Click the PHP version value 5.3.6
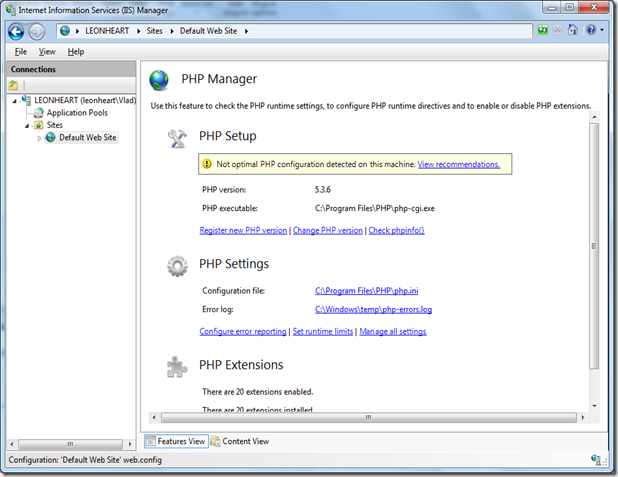Image resolution: width=618 pixels, height=477 pixels. [323, 190]
